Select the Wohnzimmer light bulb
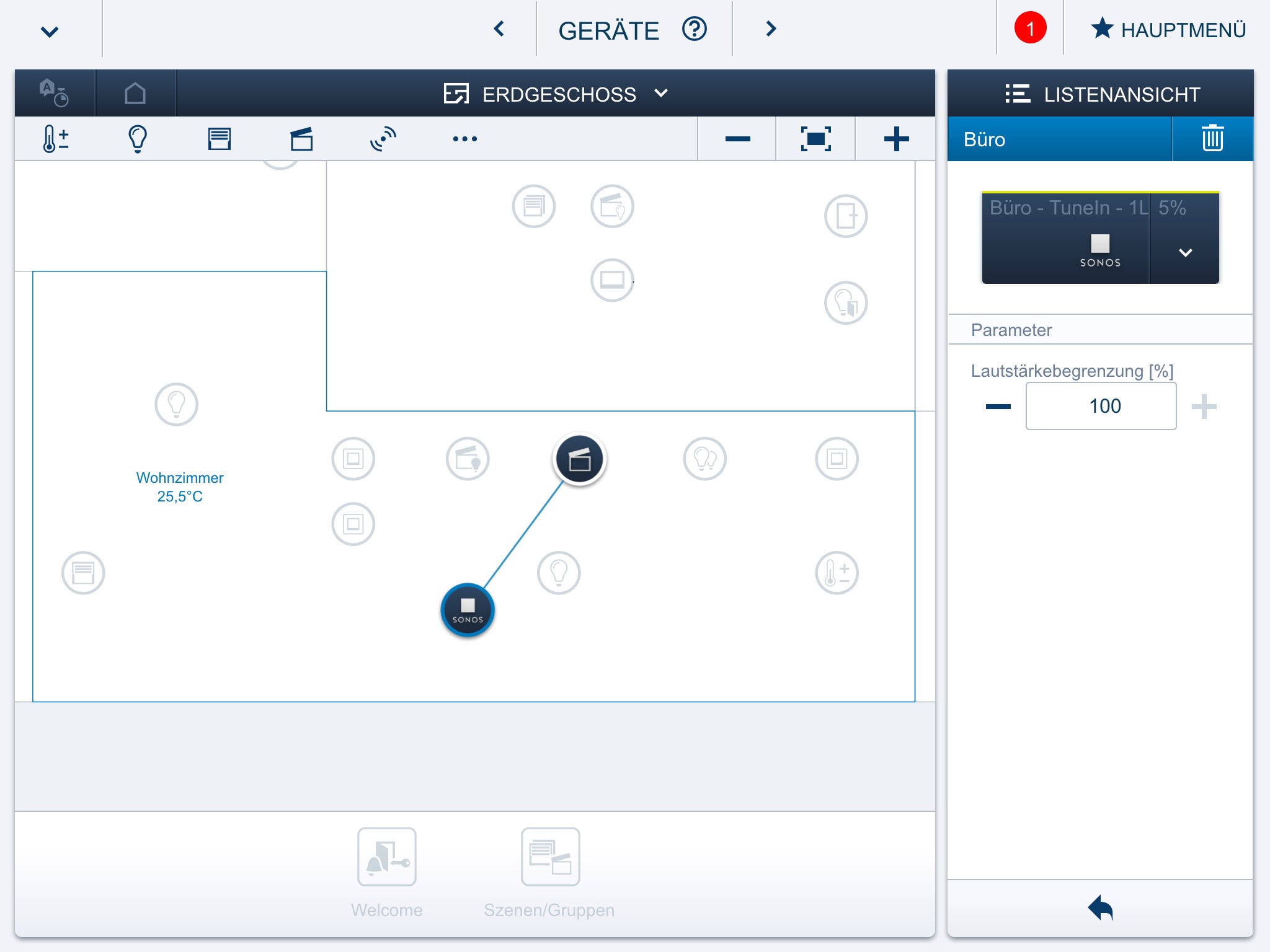This screenshot has height=952, width=1270. [x=177, y=404]
